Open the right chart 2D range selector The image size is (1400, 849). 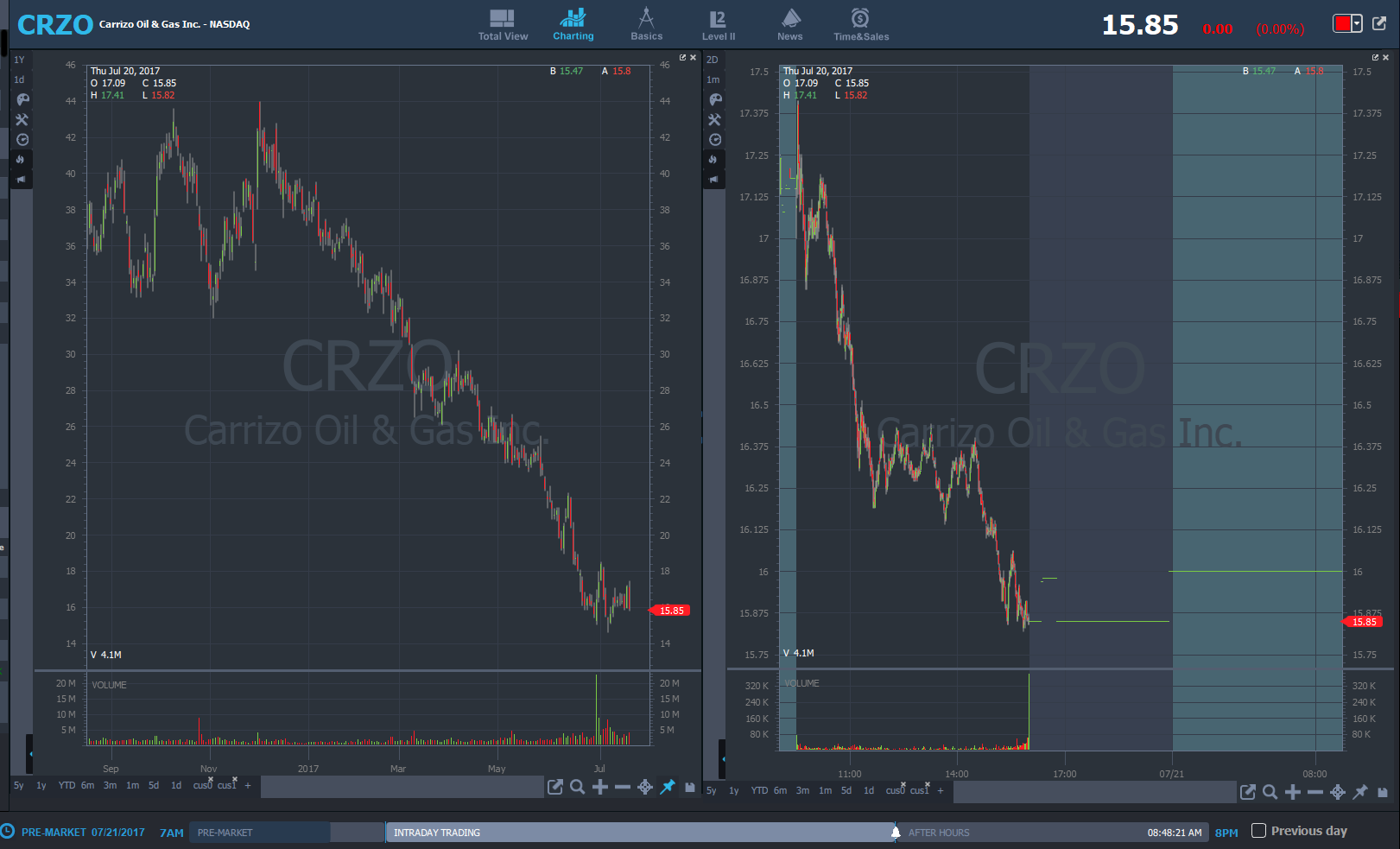[713, 60]
